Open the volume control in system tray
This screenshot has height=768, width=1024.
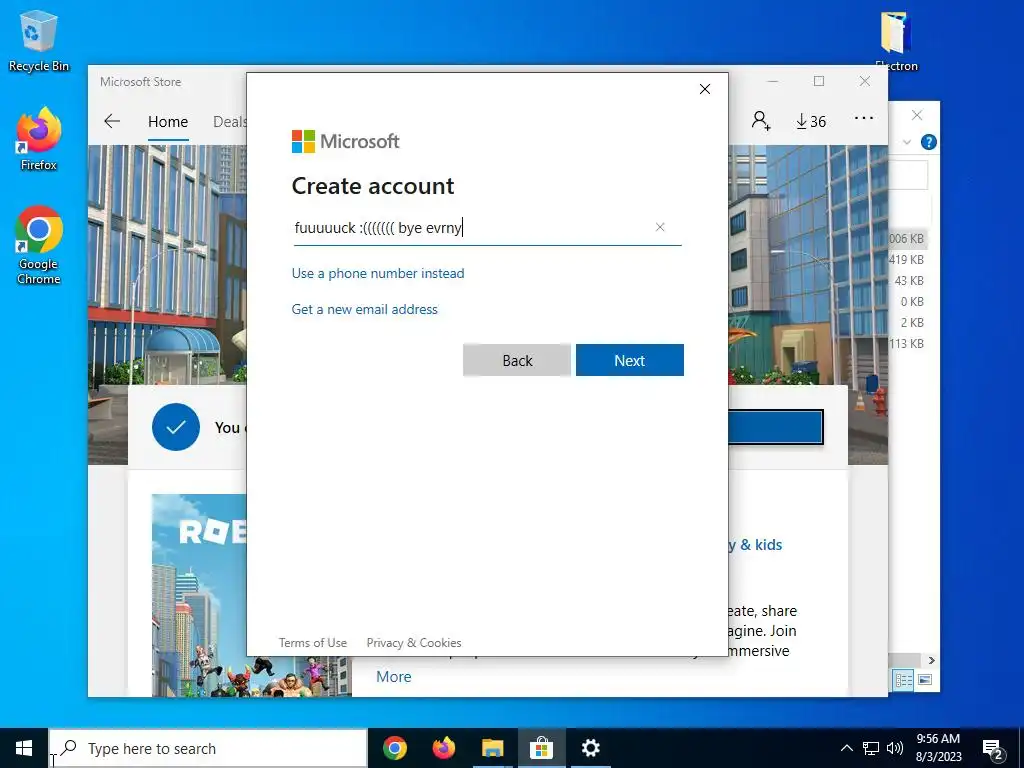895,748
